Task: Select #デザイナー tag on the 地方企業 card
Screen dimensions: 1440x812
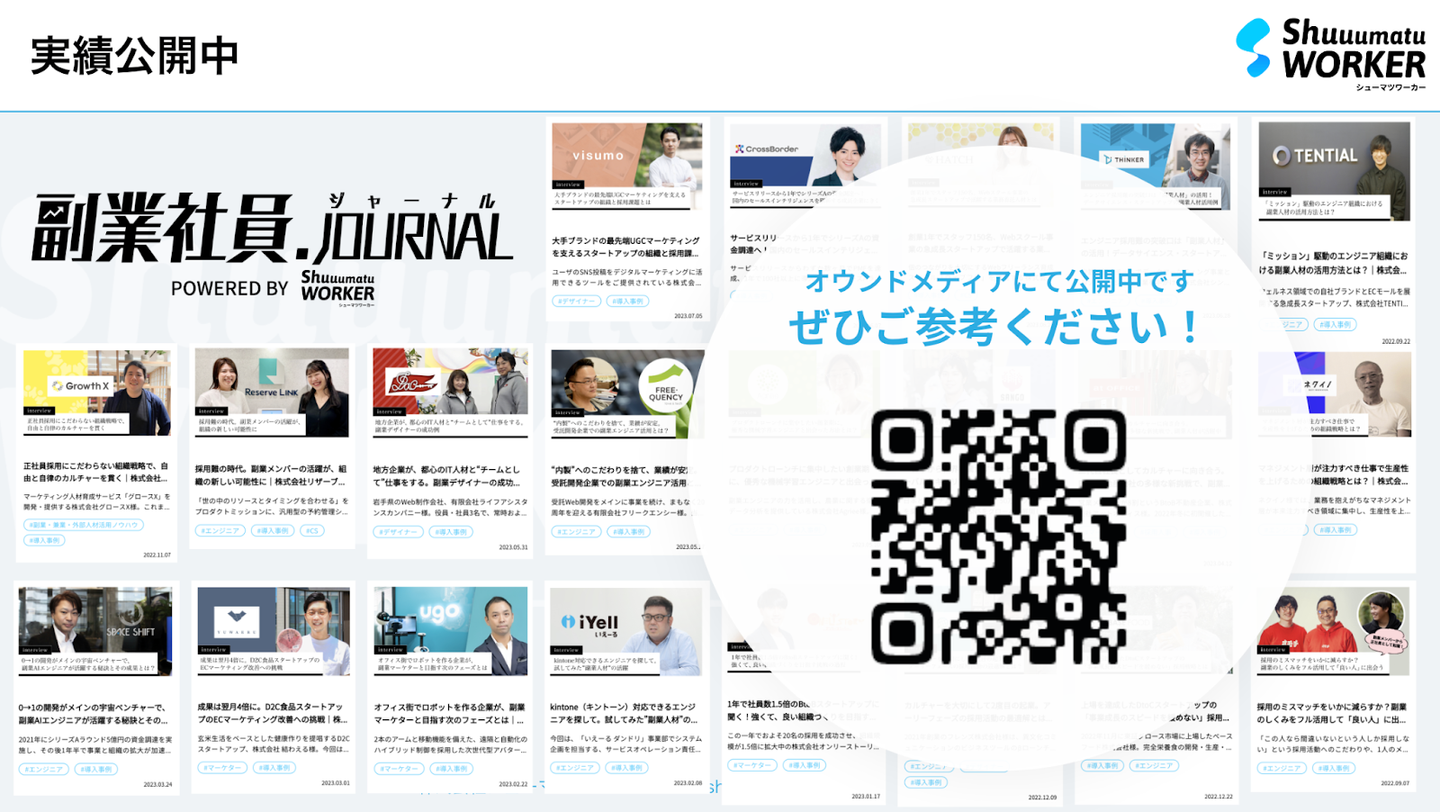Action: tap(398, 532)
